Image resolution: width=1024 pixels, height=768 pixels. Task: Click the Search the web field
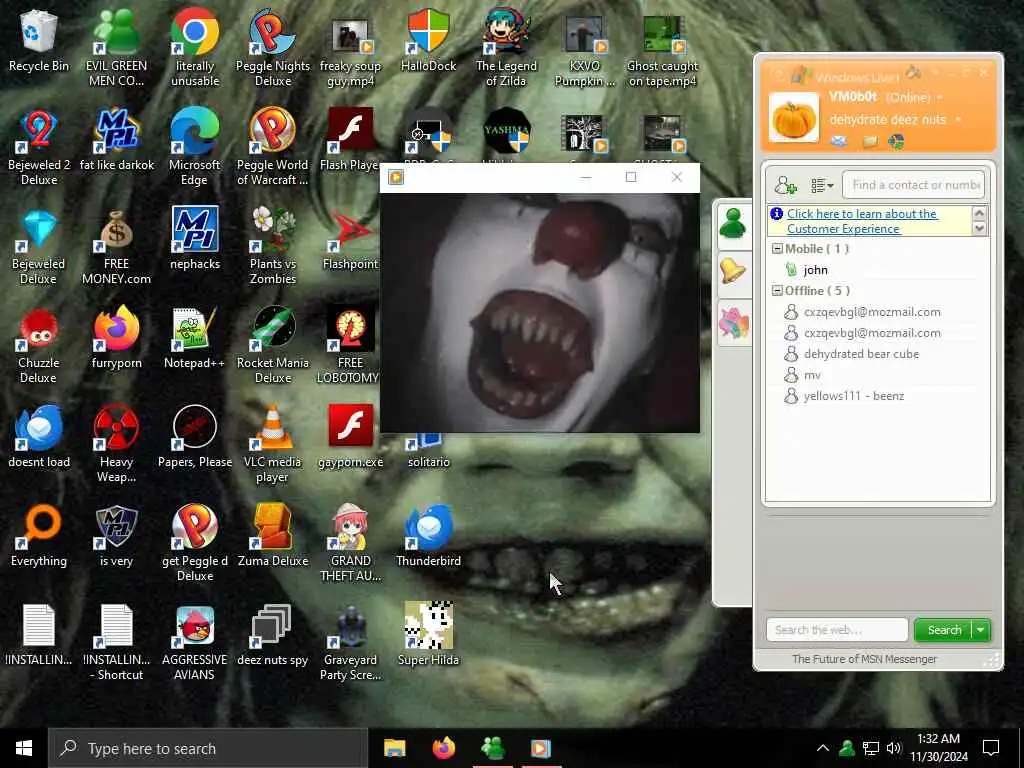(x=837, y=630)
